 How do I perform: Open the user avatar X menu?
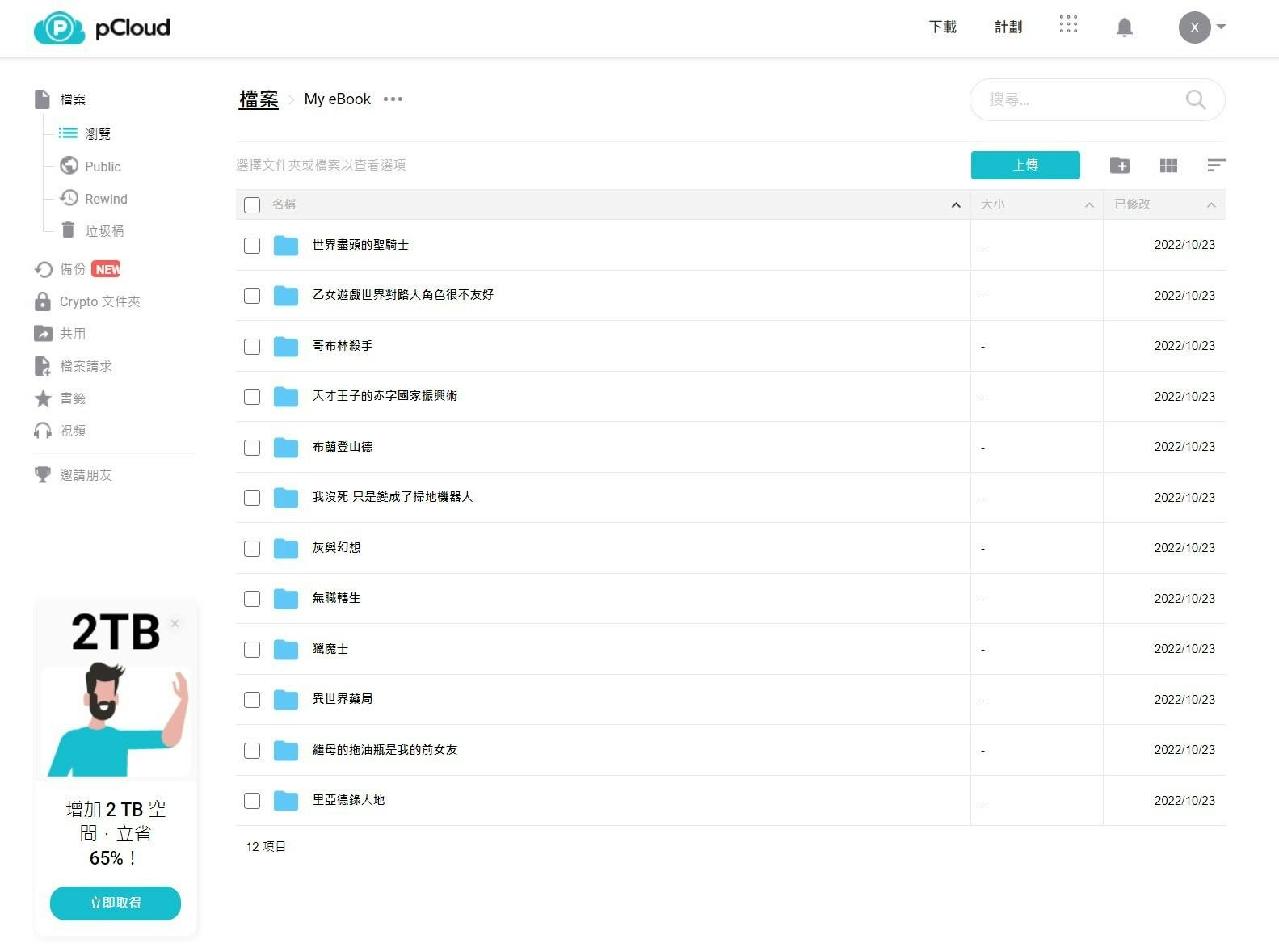pos(1201,27)
